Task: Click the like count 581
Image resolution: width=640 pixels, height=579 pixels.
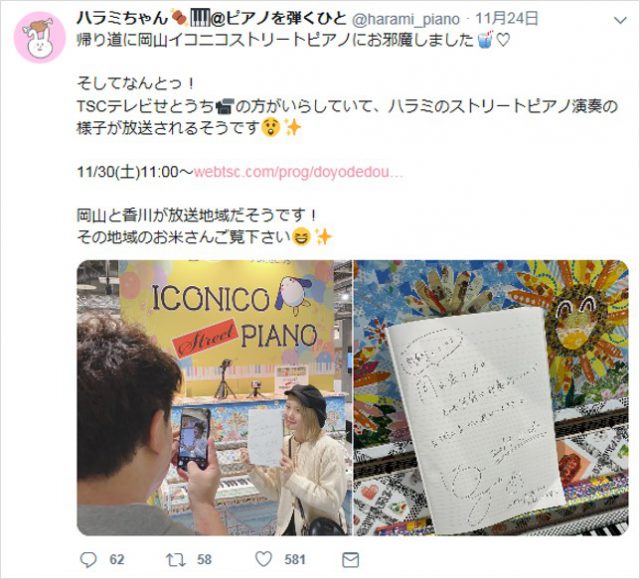Action: tap(295, 559)
